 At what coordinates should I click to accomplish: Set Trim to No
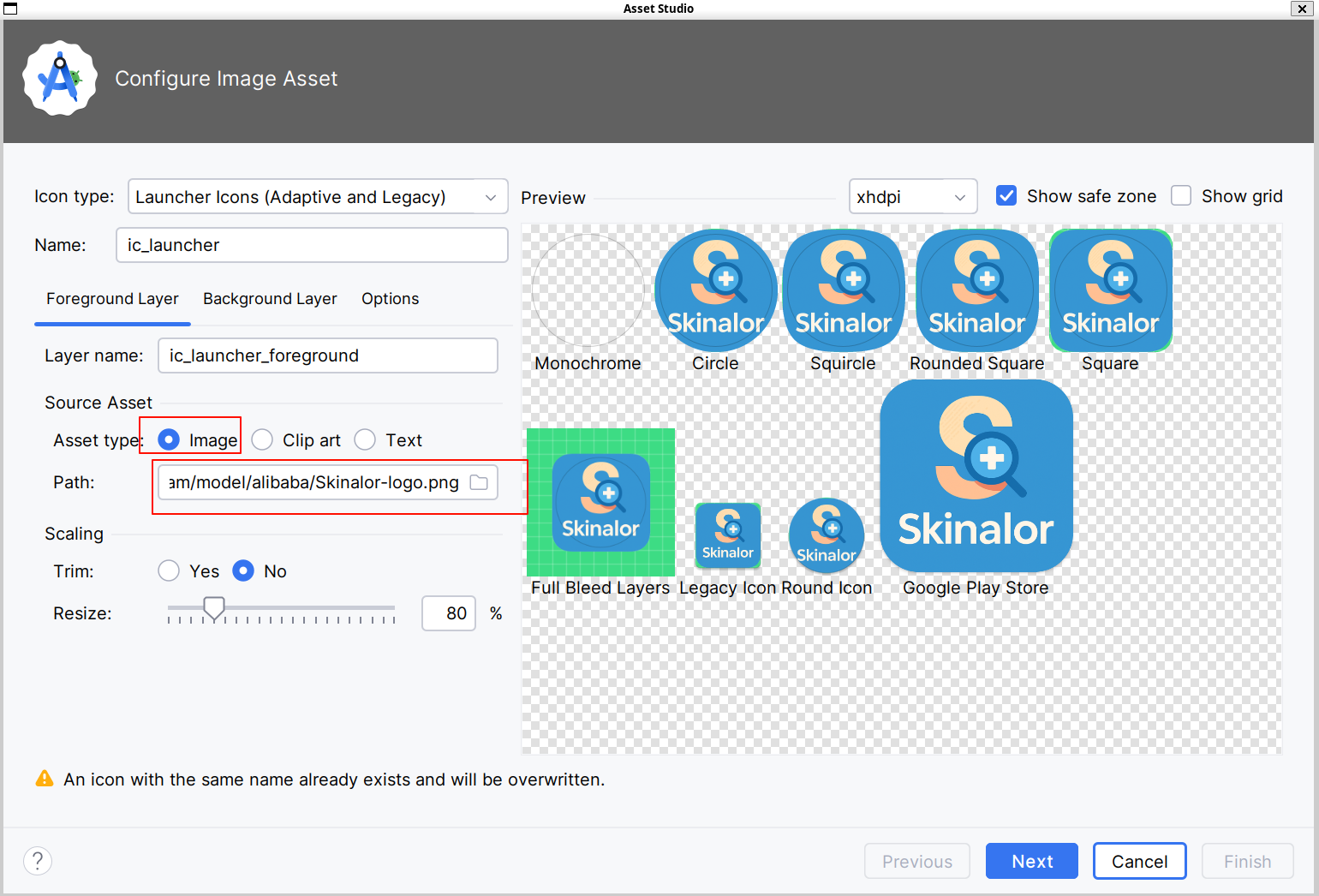click(x=243, y=570)
